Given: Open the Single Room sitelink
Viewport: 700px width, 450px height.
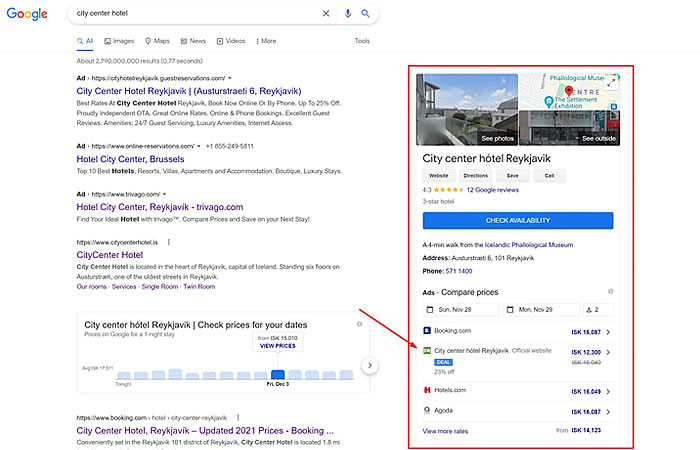Looking at the screenshot, I should tap(160, 287).
